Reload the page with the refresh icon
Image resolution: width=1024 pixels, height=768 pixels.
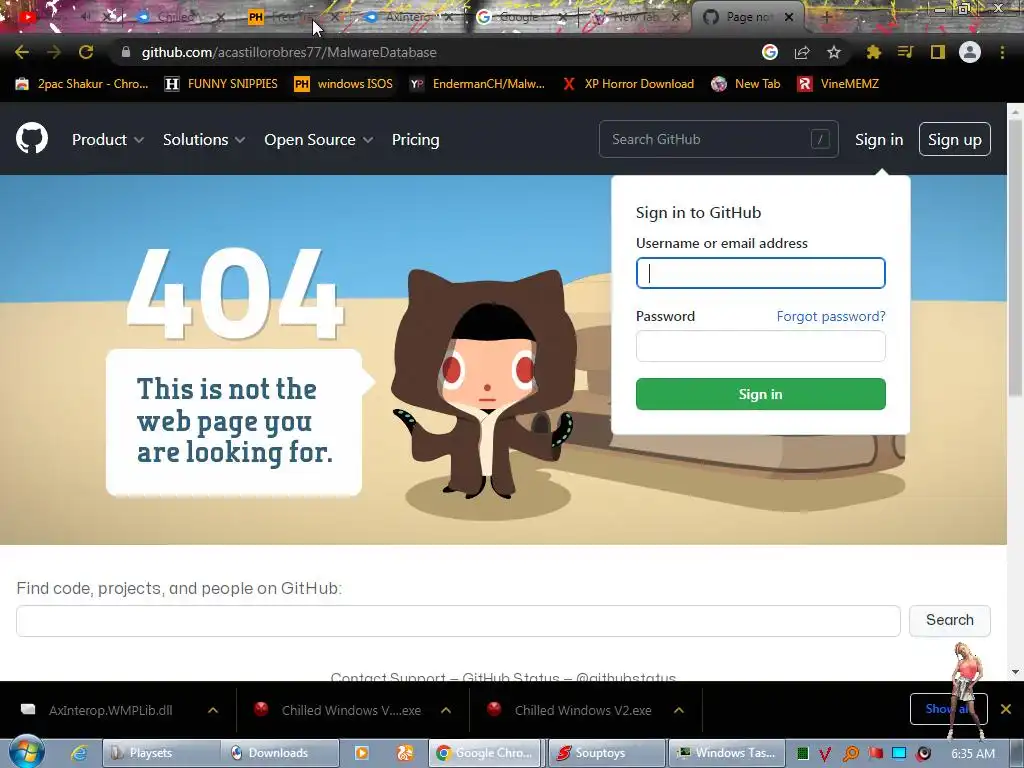tap(86, 52)
